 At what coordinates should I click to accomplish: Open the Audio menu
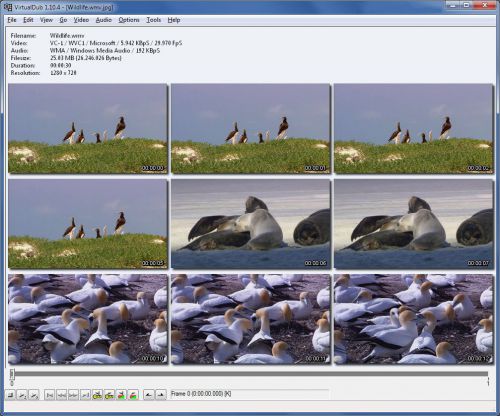[104, 20]
